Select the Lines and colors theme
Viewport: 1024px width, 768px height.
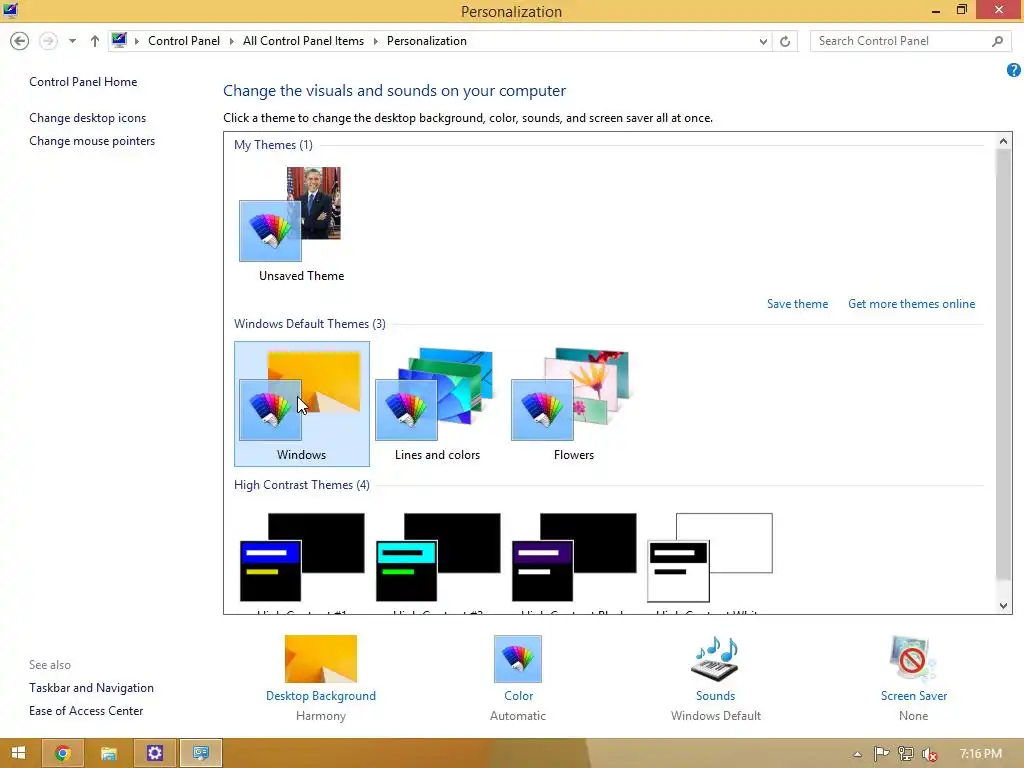tap(438, 404)
